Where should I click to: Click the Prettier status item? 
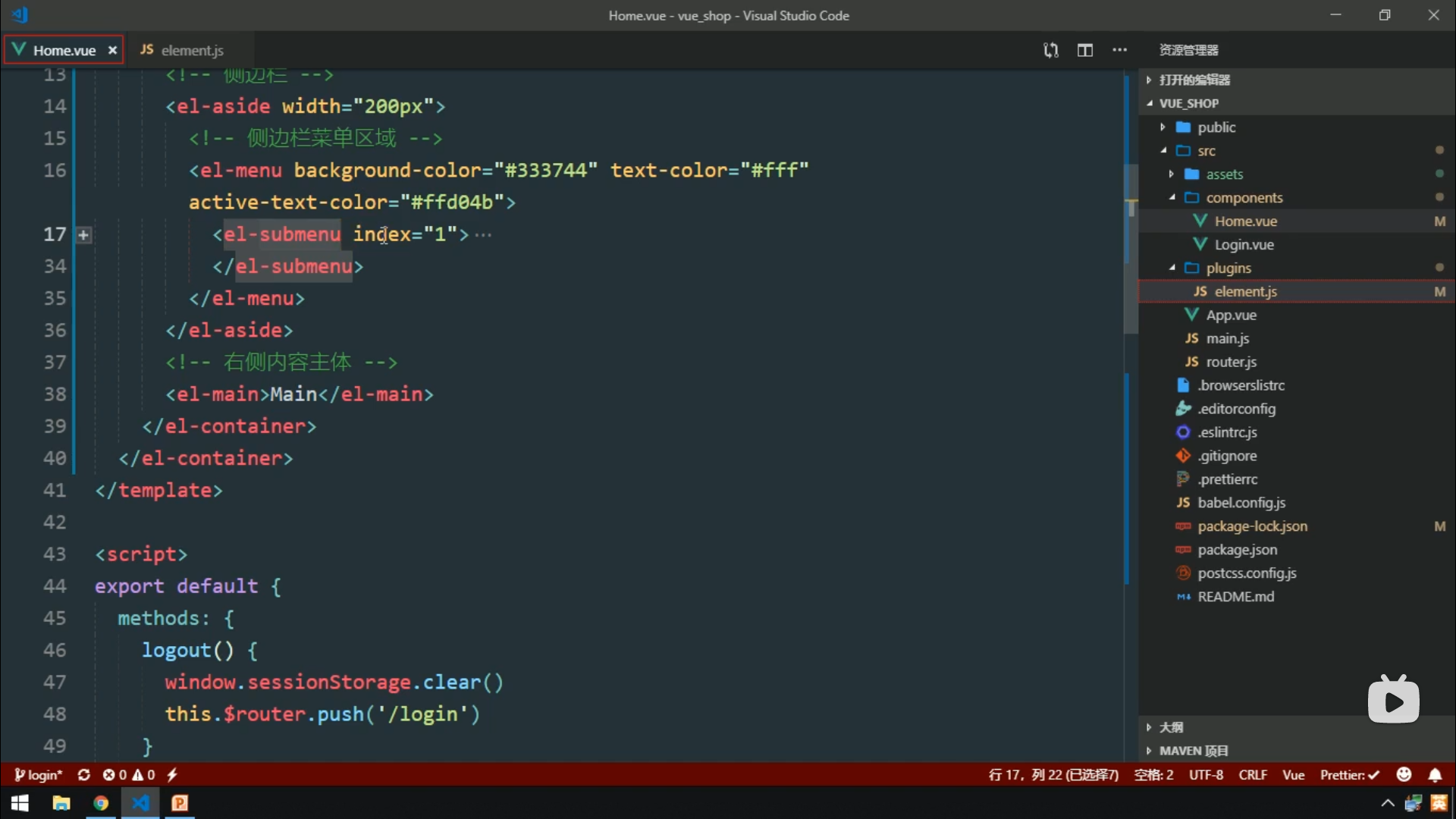tap(1349, 775)
